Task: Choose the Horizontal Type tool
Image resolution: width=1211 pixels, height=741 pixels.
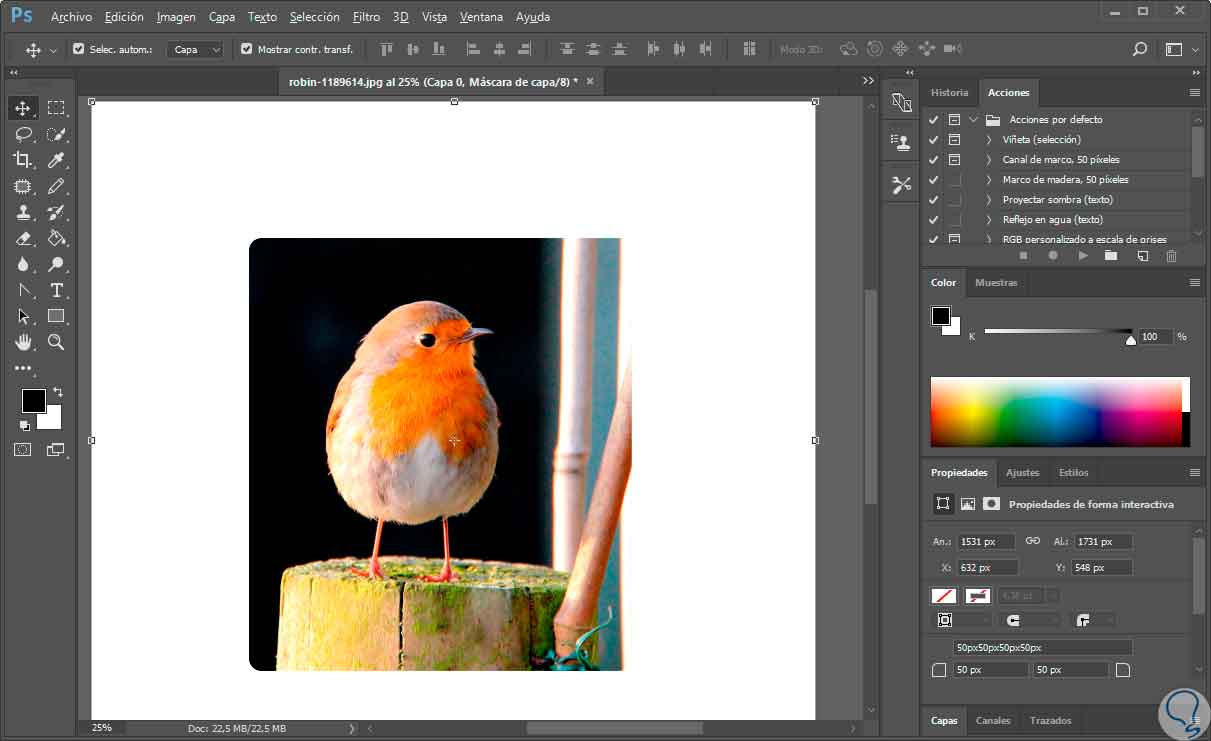Action: click(56, 290)
